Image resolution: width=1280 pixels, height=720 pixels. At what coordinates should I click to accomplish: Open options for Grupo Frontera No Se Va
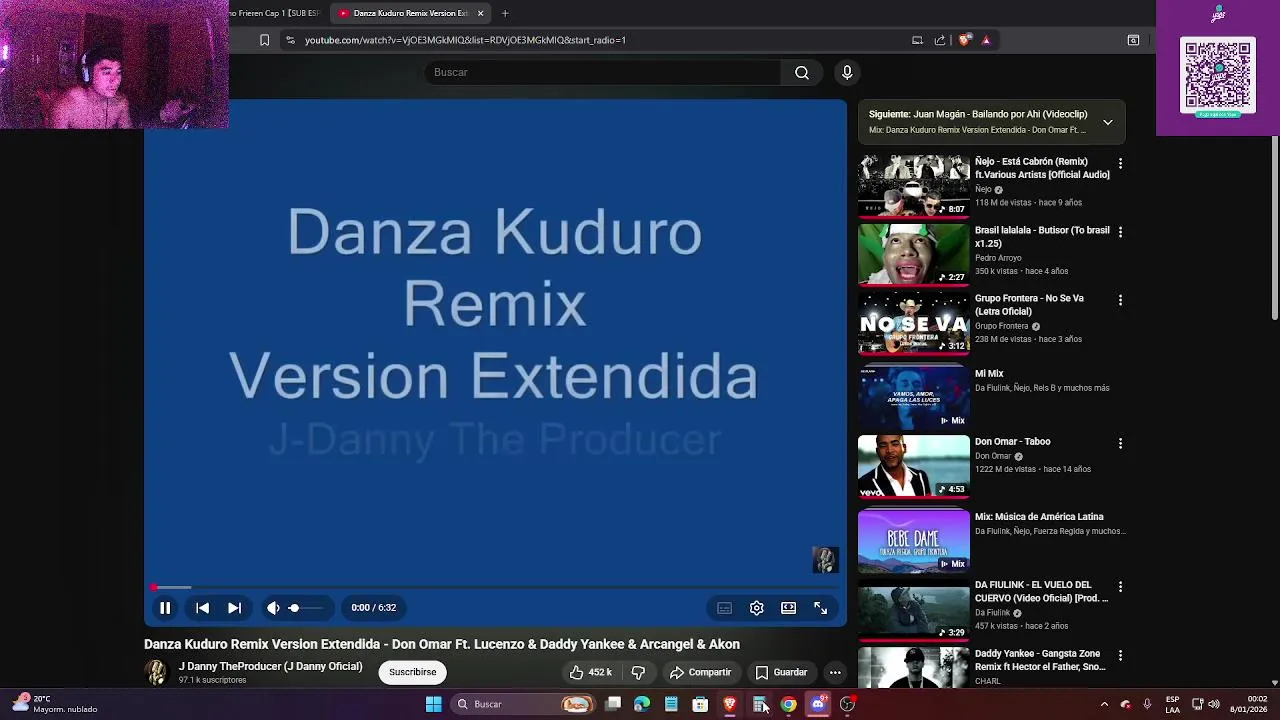click(1120, 300)
